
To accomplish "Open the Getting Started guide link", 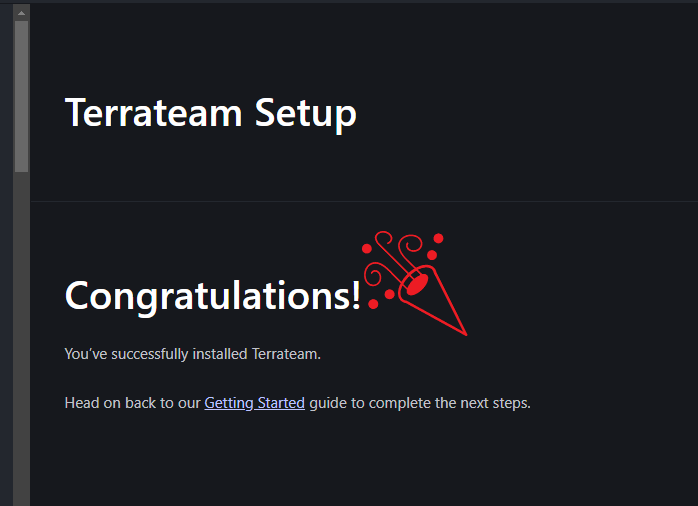I will 254,403.
